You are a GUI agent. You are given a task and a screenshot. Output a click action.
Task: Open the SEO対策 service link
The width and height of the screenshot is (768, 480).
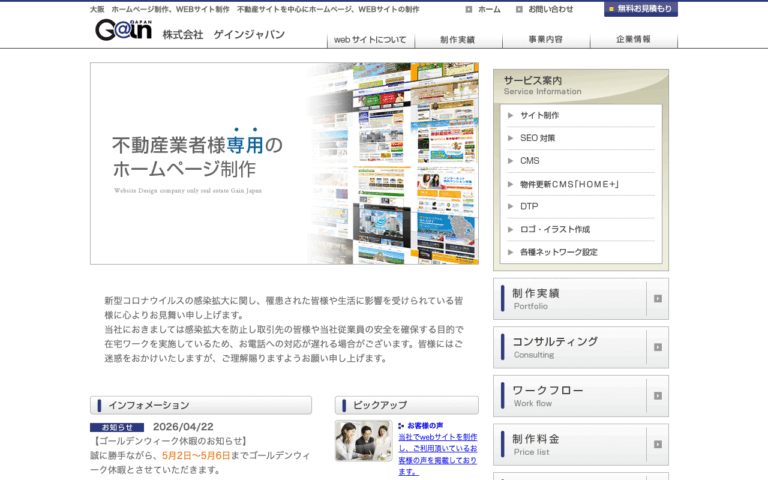[538, 138]
